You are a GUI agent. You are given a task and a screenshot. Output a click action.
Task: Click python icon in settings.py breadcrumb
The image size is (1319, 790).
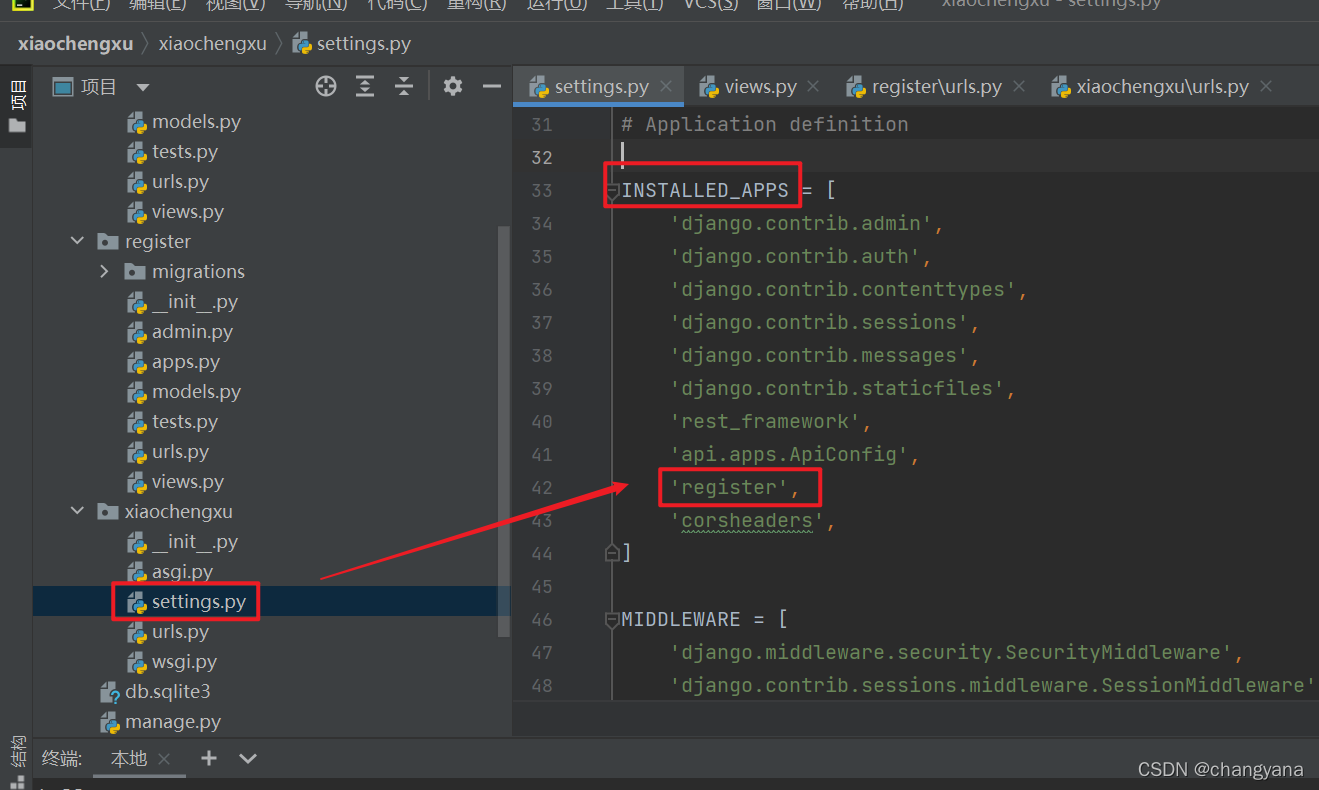tap(301, 43)
